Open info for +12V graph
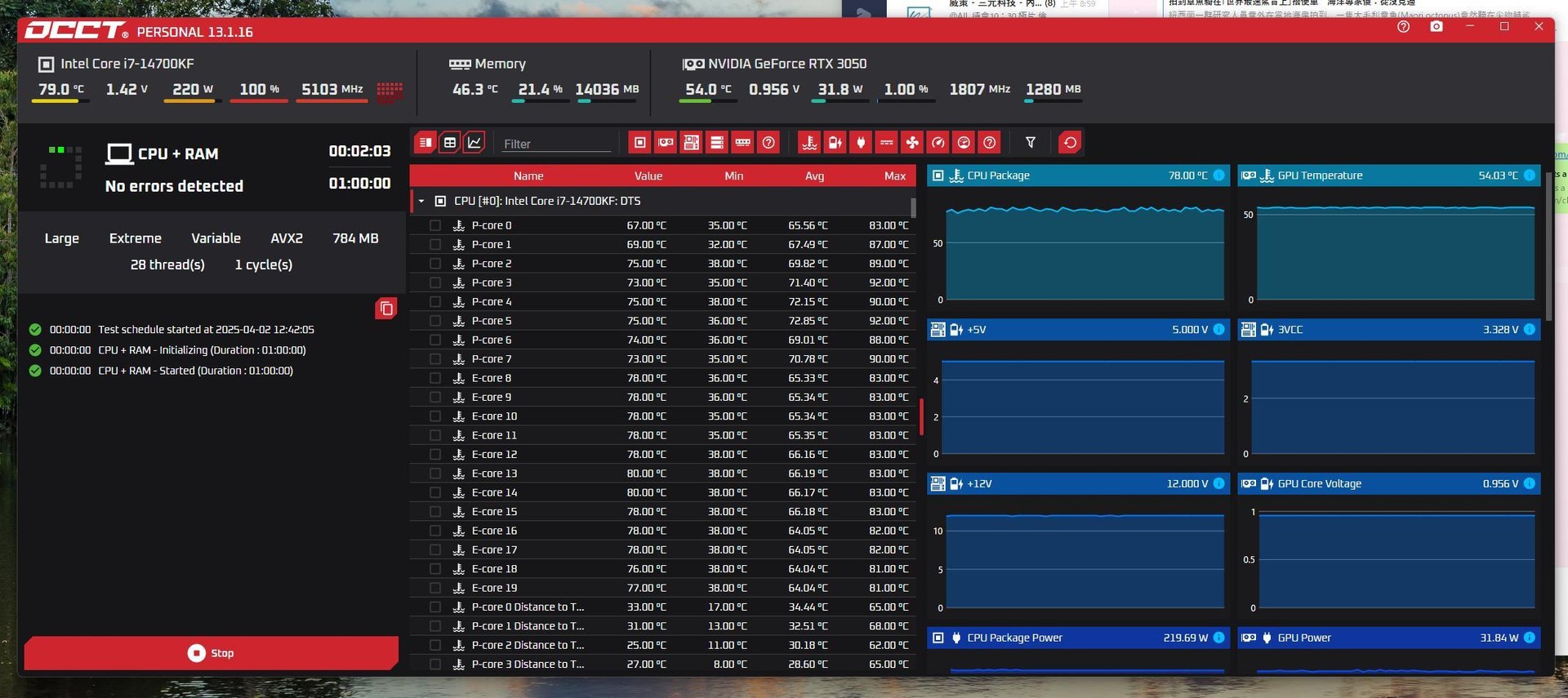1568x698 pixels. [x=1218, y=483]
